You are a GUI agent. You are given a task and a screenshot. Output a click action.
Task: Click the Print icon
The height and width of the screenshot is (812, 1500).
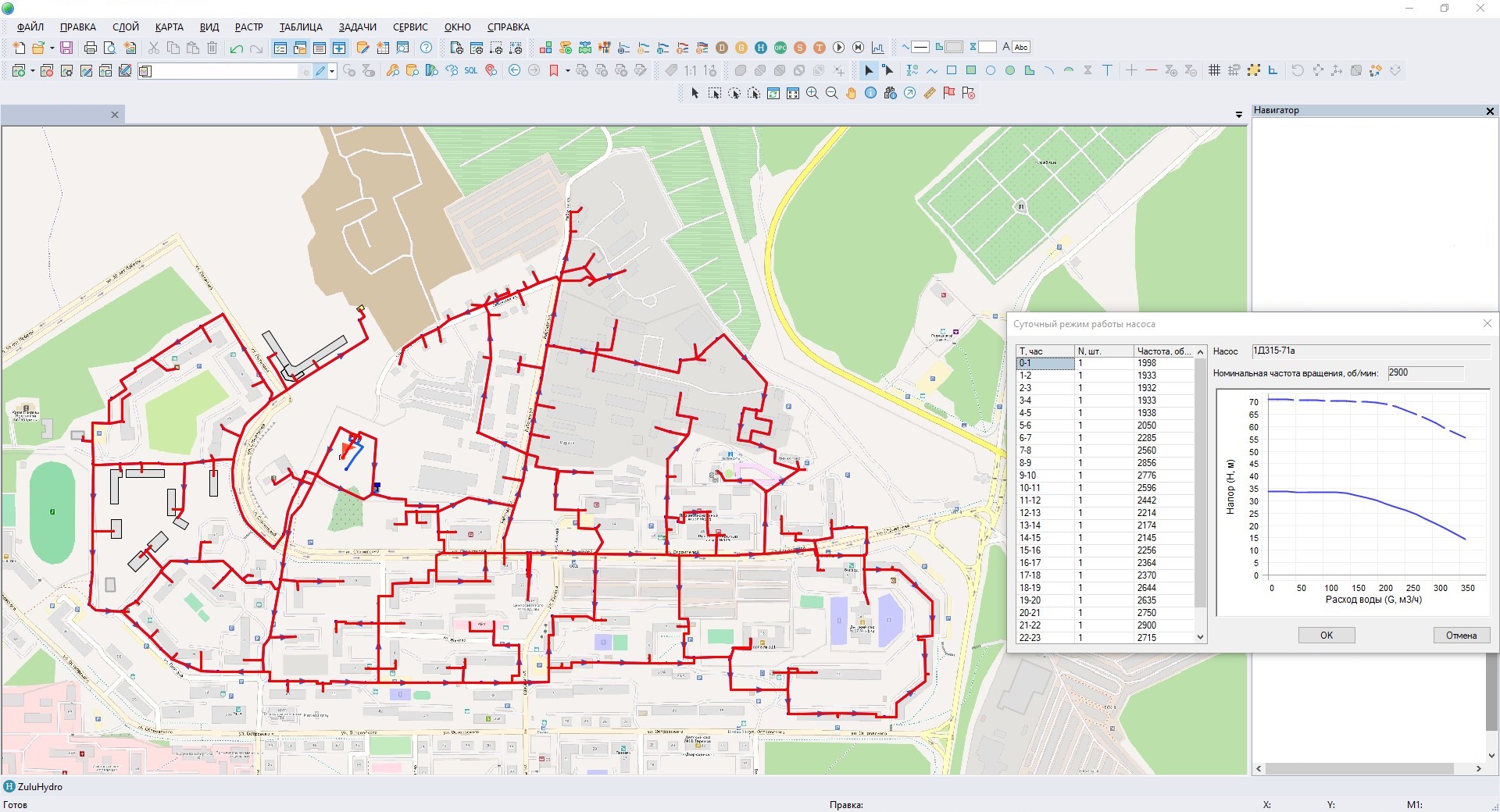click(90, 48)
